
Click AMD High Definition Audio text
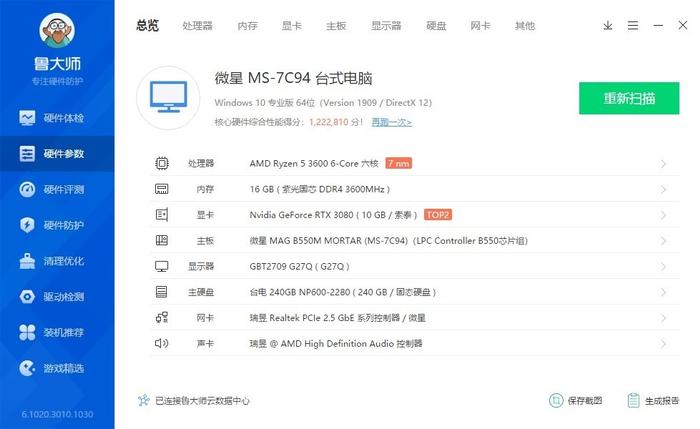[x=336, y=343]
